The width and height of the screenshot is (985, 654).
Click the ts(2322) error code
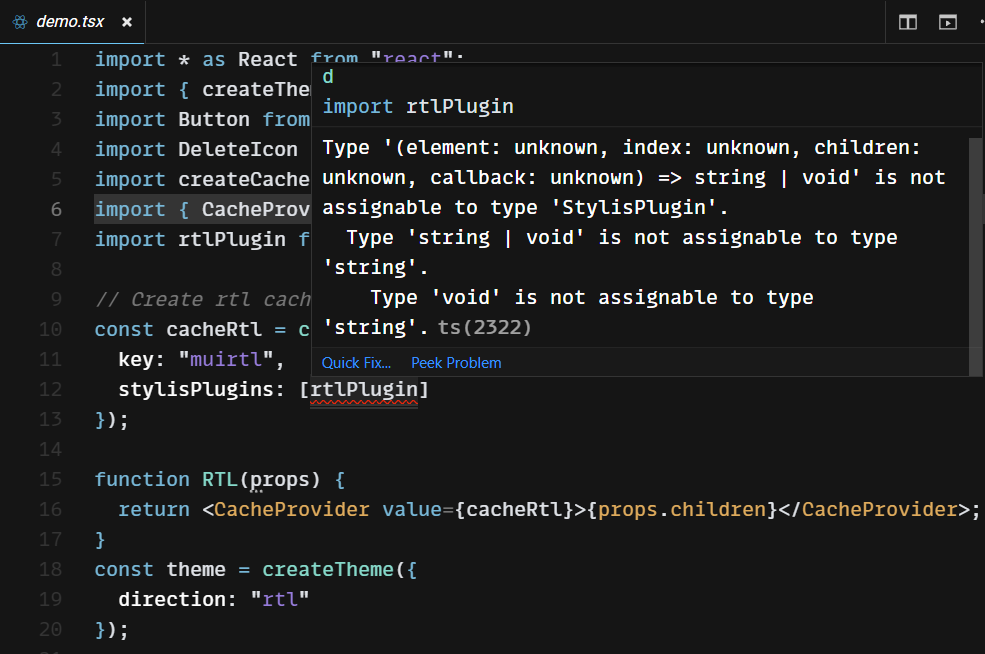(x=484, y=327)
